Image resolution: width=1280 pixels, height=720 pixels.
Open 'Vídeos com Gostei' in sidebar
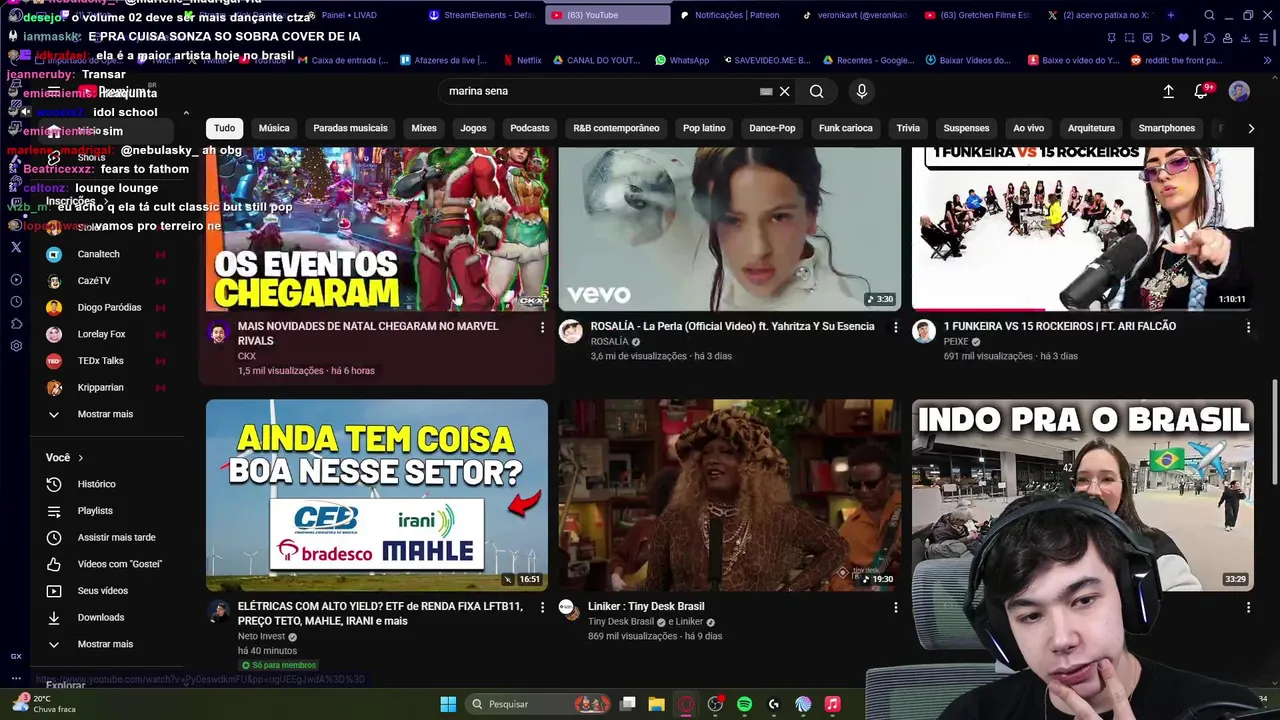point(105,564)
